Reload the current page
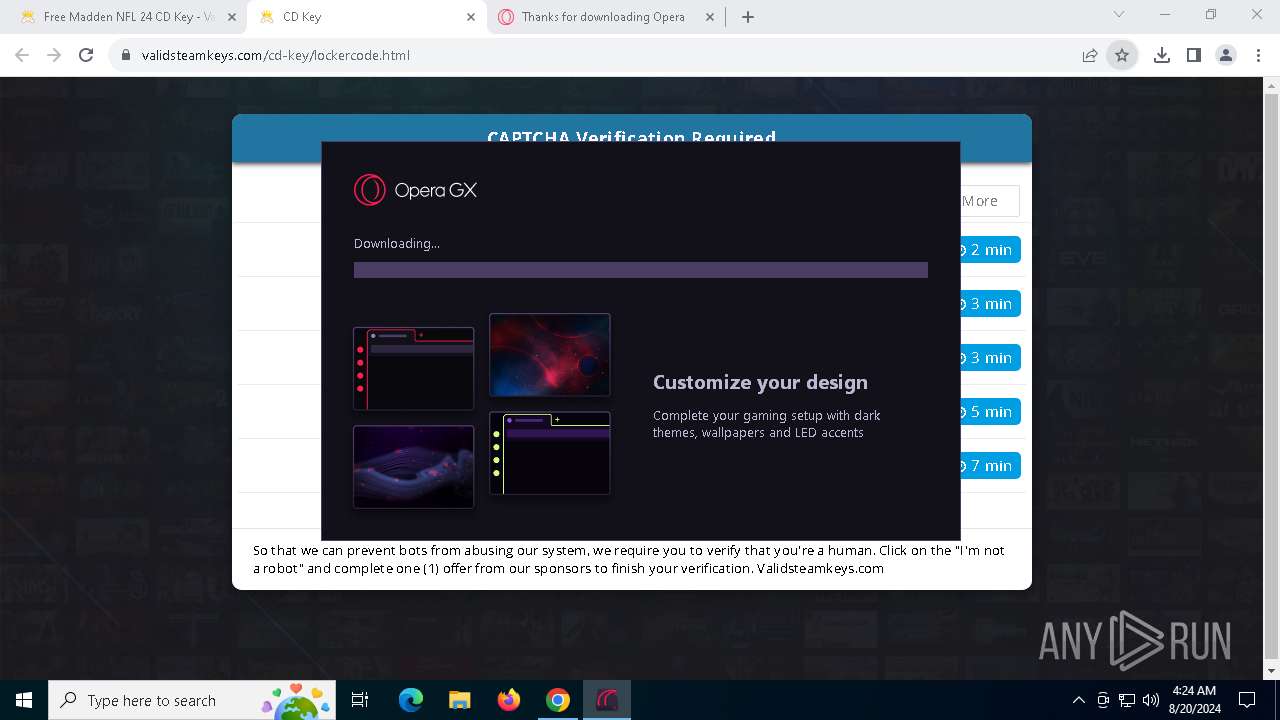The width and height of the screenshot is (1280, 720). pos(86,55)
